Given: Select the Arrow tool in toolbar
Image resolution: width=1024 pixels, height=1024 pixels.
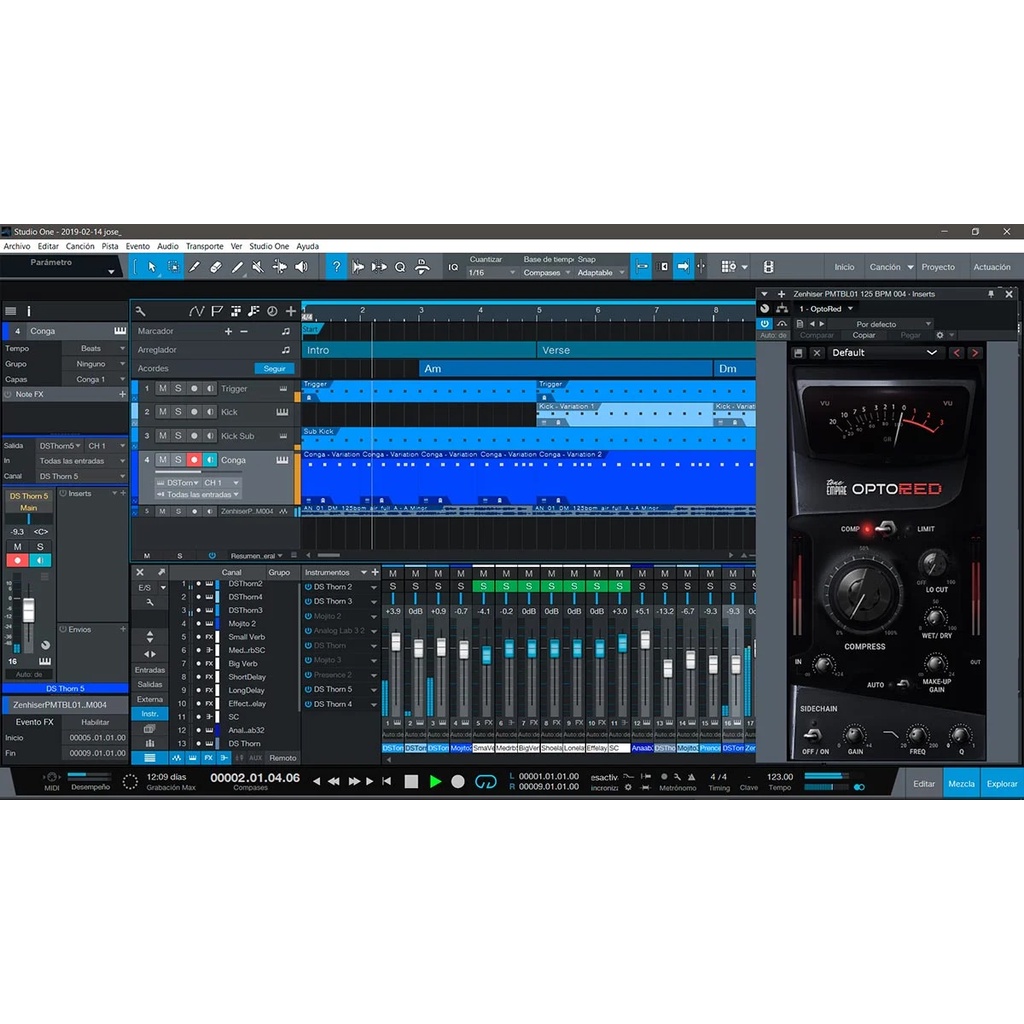Looking at the screenshot, I should 152,267.
